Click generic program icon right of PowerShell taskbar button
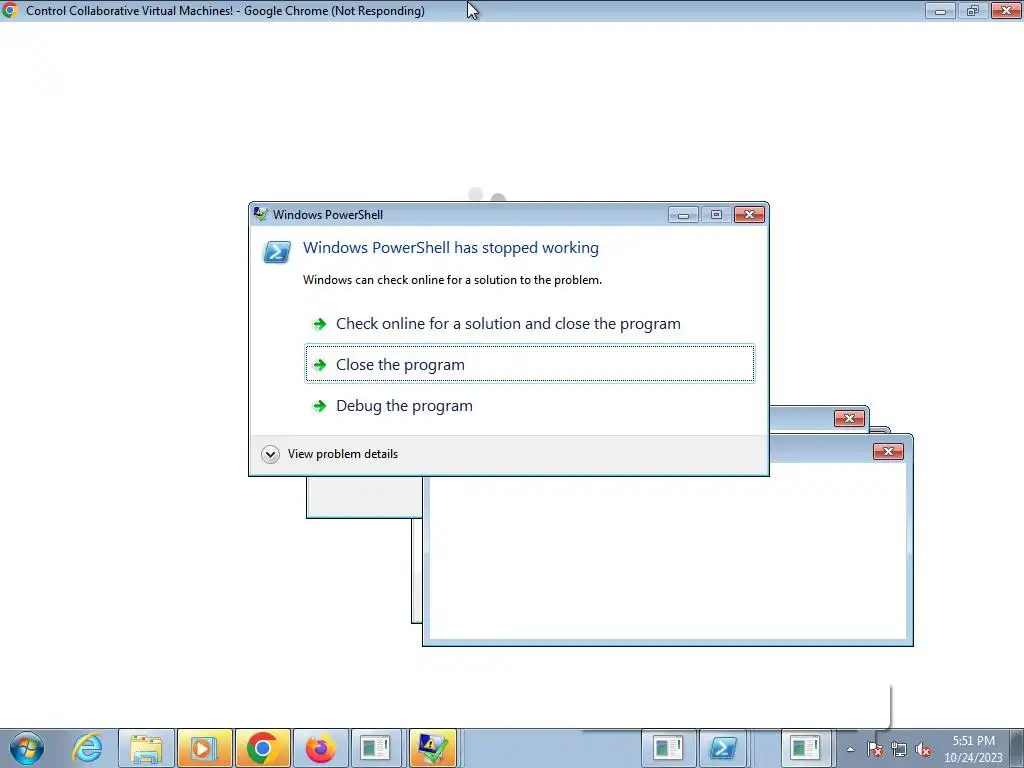 click(805, 748)
